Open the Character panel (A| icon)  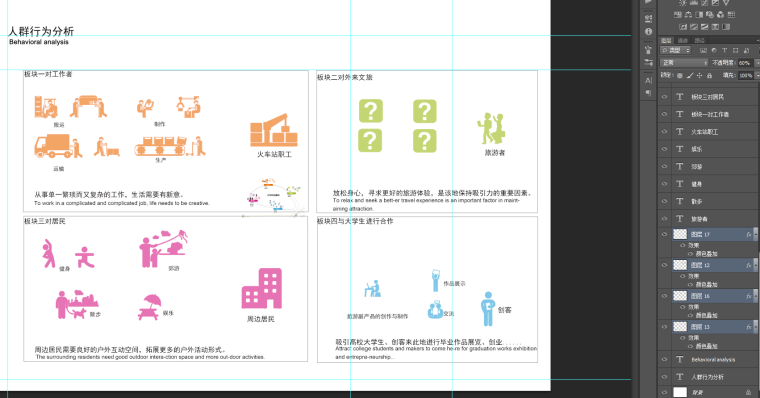click(649, 80)
